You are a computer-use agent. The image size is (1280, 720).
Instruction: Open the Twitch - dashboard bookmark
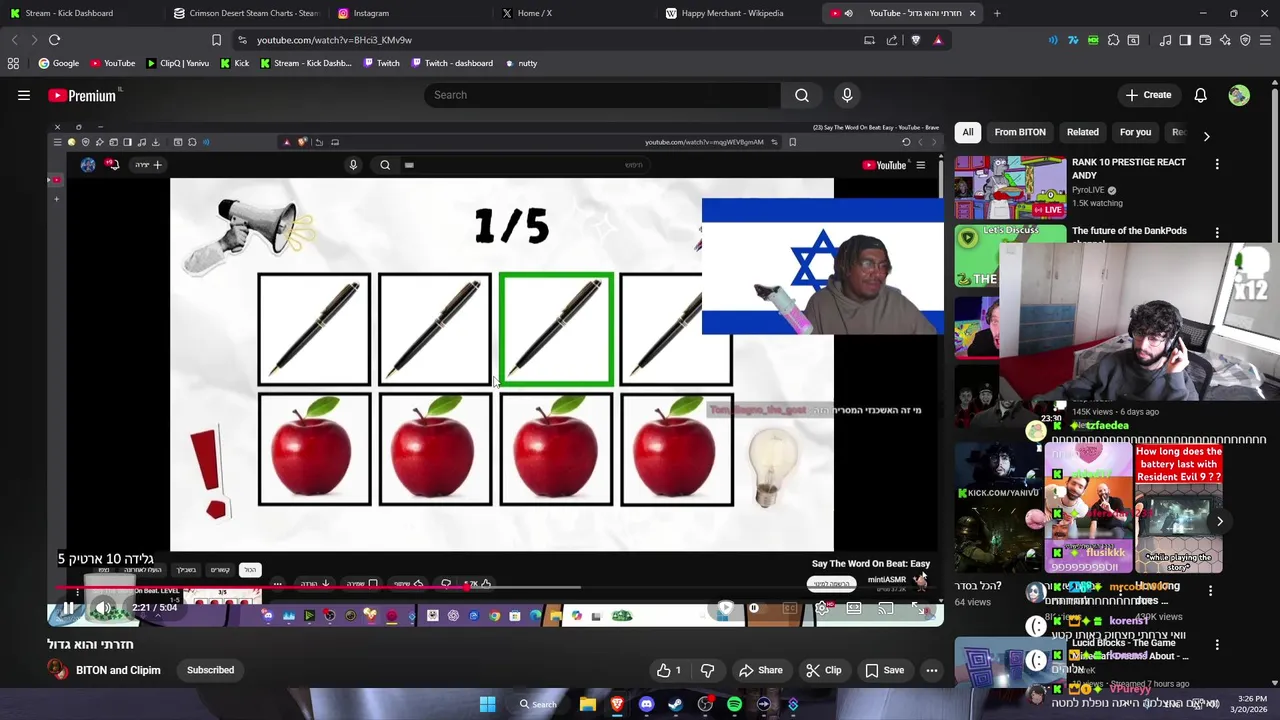450,63
